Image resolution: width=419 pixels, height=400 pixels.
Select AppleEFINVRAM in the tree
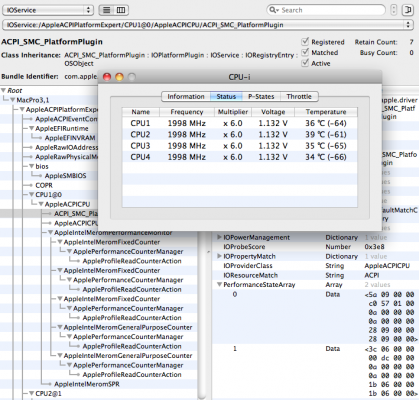pyautogui.click(x=70, y=138)
